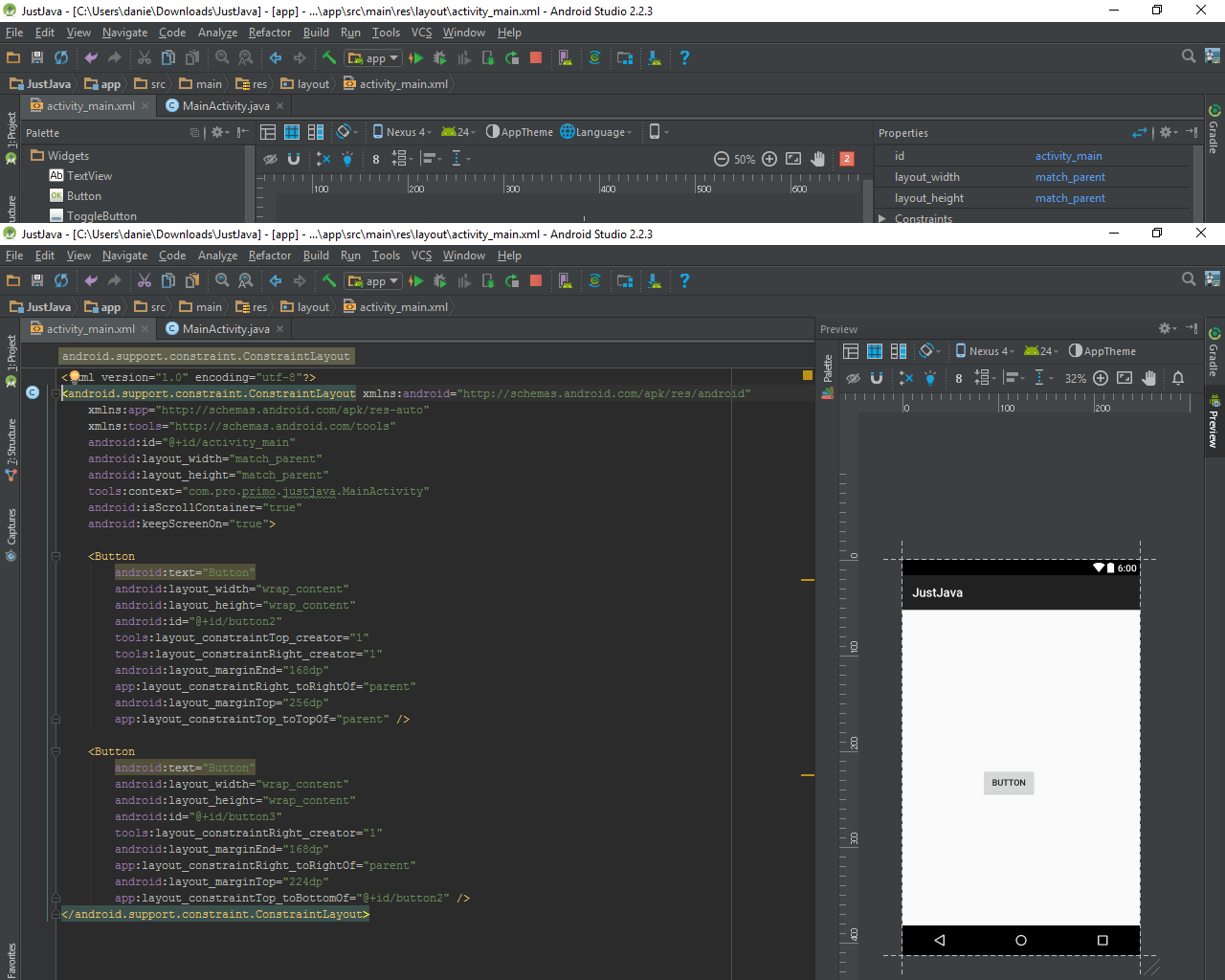The width and height of the screenshot is (1225, 980).
Task: Open Gradle side panel in lower window
Action: coord(1214,351)
